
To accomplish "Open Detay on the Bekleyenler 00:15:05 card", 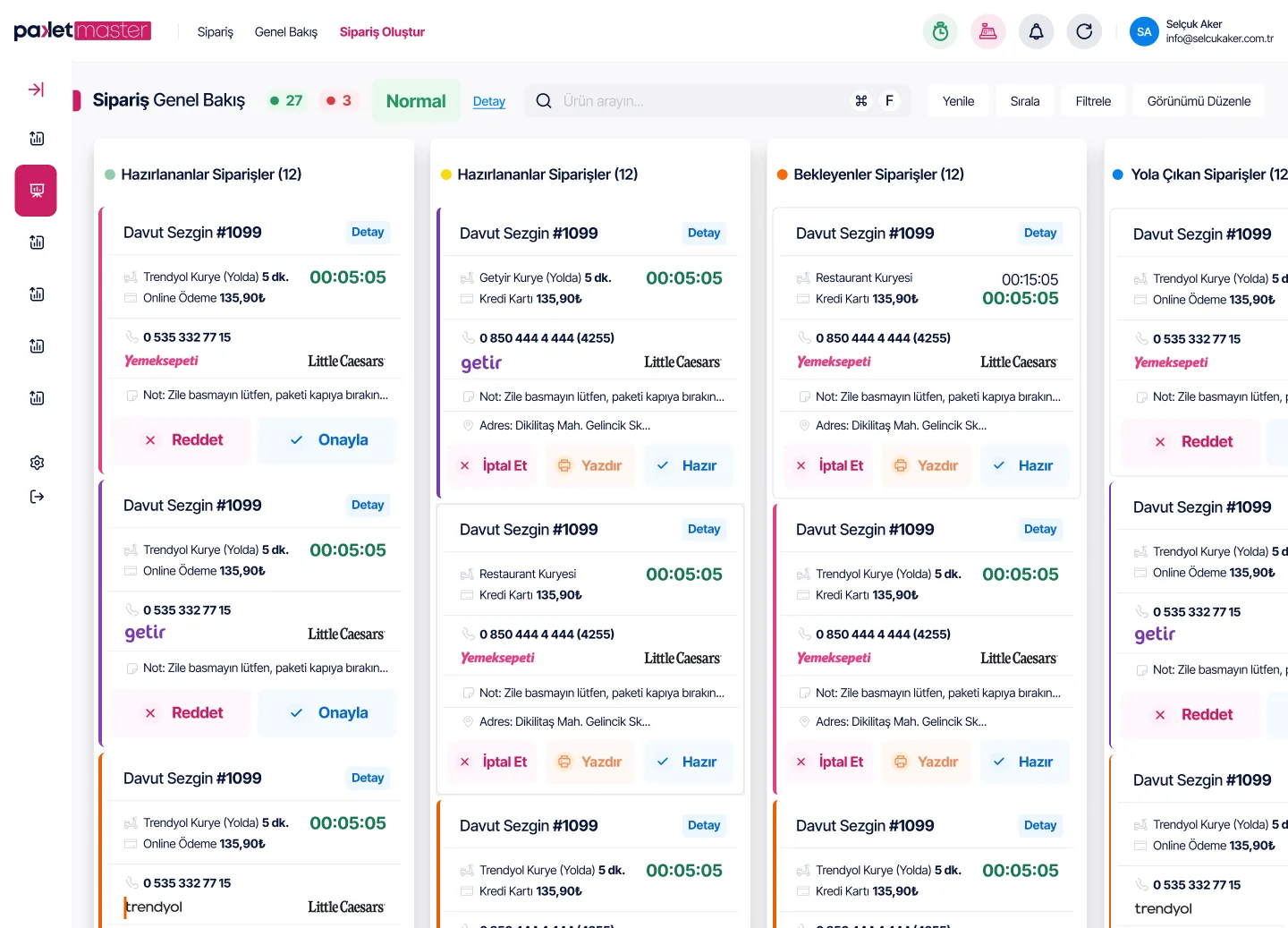I will (x=1040, y=233).
